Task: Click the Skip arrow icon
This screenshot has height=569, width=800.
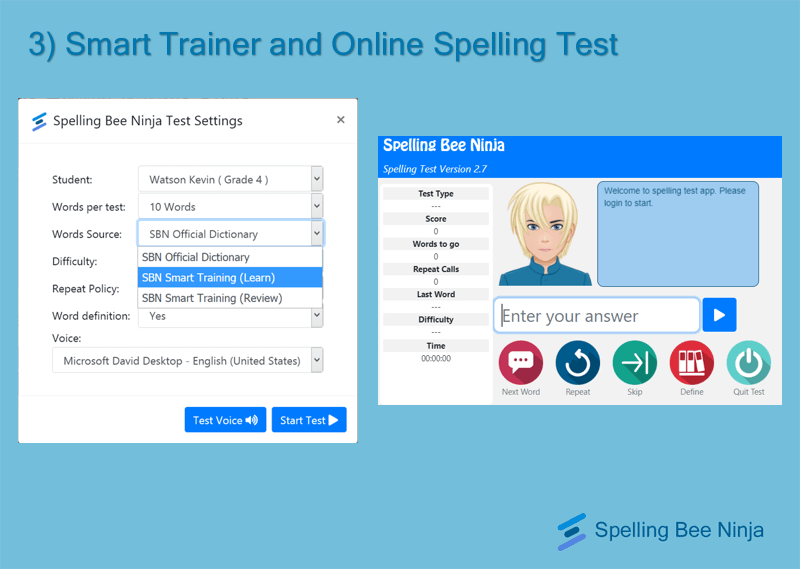Action: 635,363
